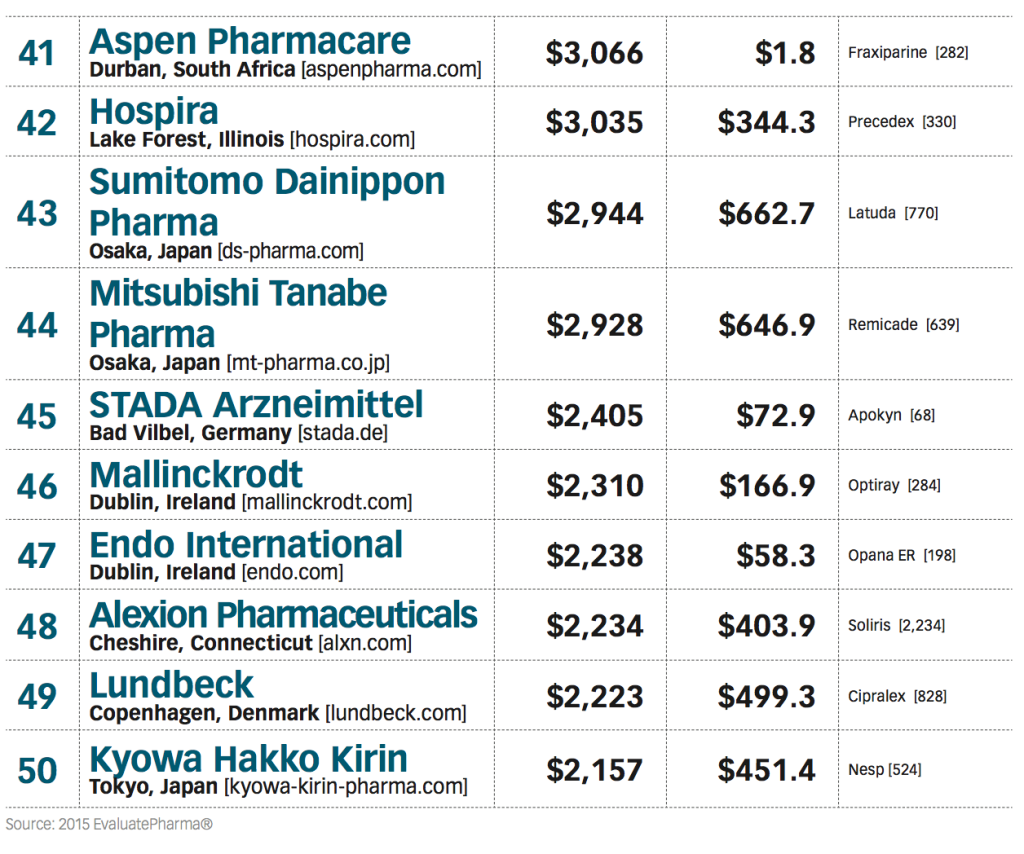Select the Remicade [639] product entry
This screenshot has height=854, width=1024.
pos(903,325)
